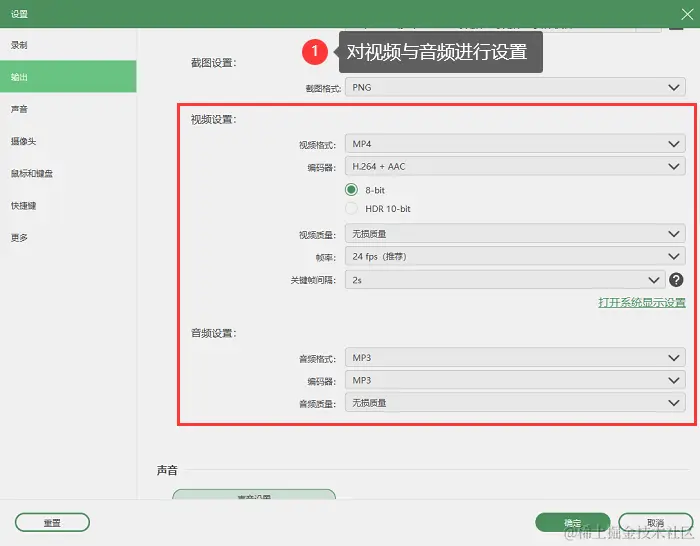Open the 录制 settings section
The width and height of the screenshot is (700, 546).
(x=68, y=45)
